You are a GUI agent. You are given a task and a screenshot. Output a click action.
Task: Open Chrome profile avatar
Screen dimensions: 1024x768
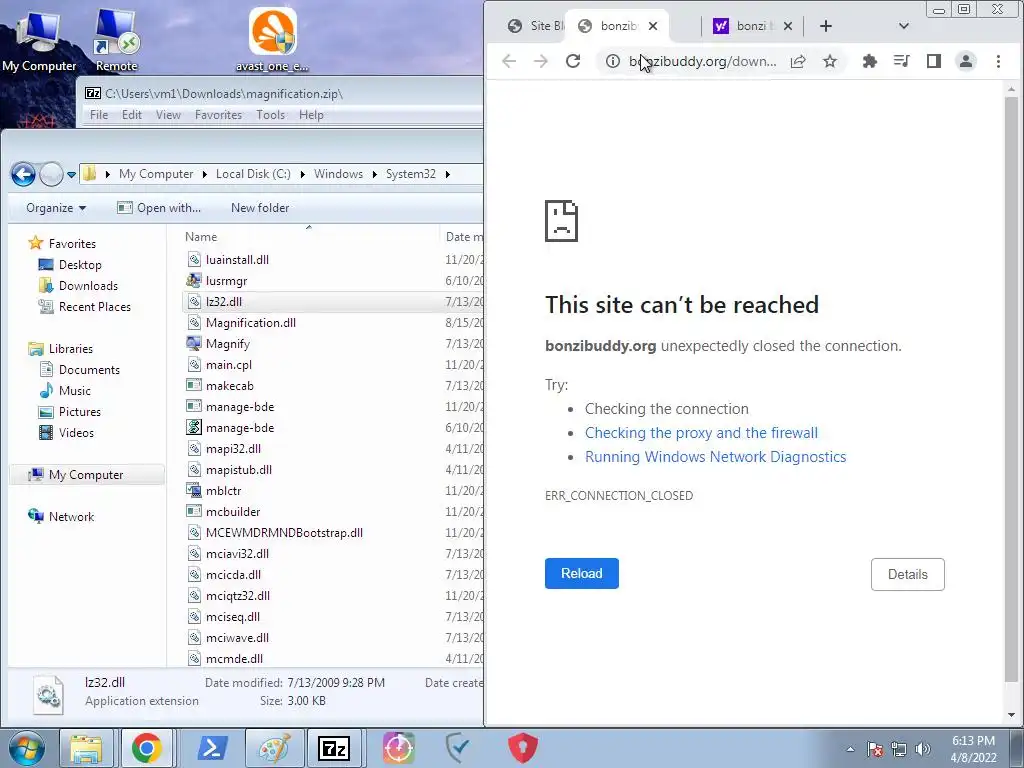[x=966, y=61]
